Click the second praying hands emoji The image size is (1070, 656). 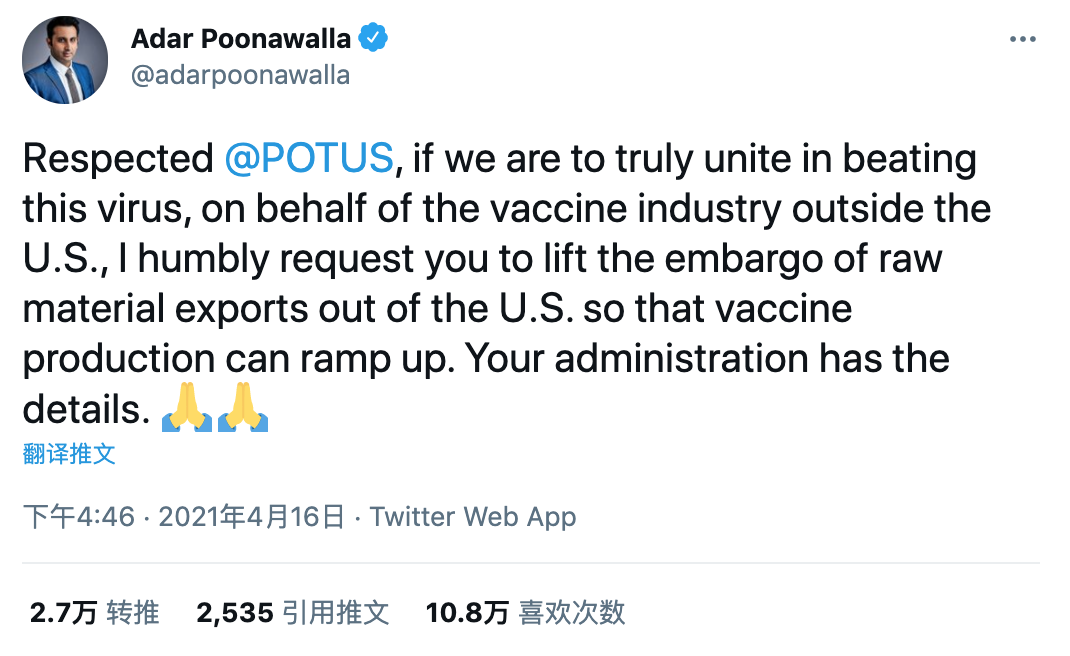coord(243,410)
